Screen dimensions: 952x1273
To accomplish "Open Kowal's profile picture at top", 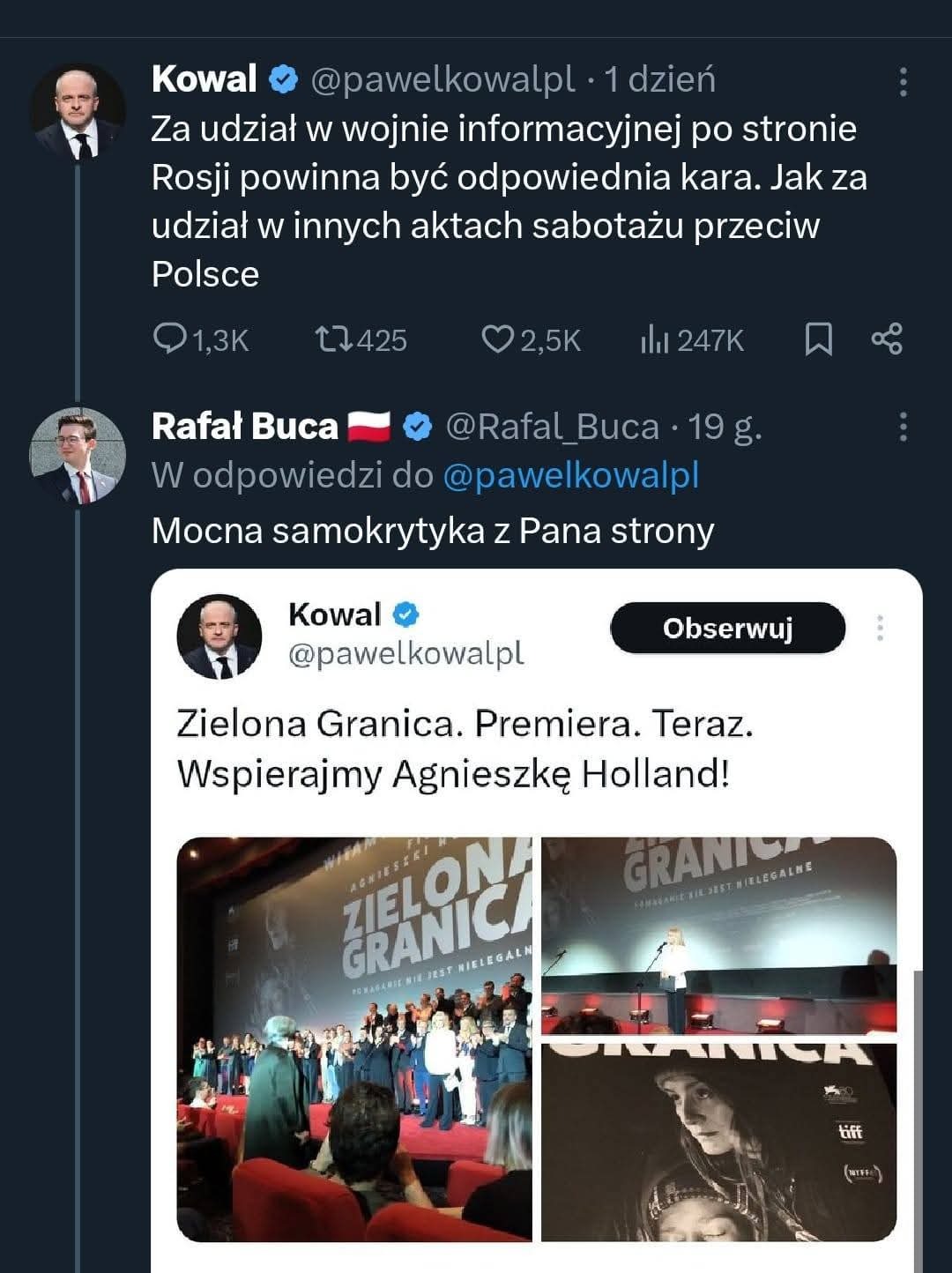I will (x=78, y=112).
